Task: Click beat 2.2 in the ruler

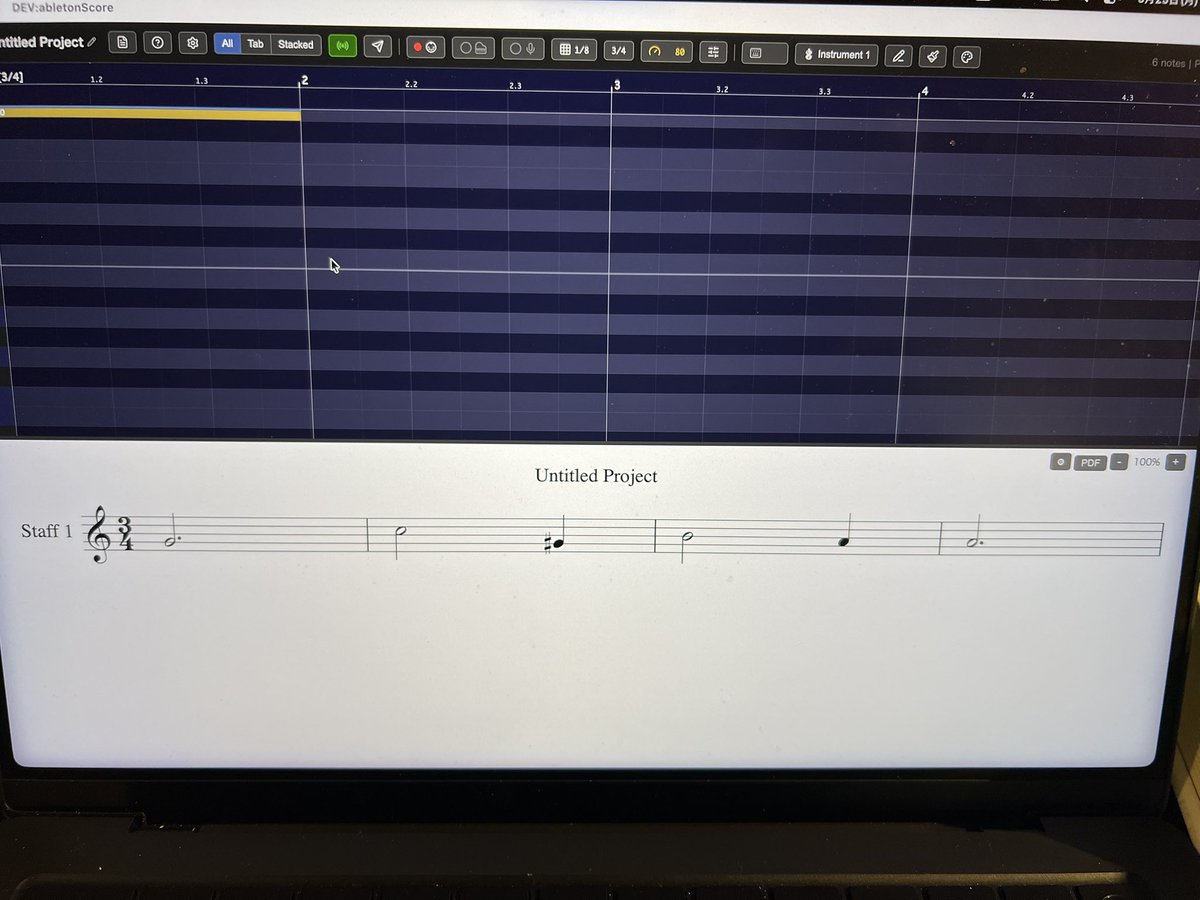Action: click(411, 85)
